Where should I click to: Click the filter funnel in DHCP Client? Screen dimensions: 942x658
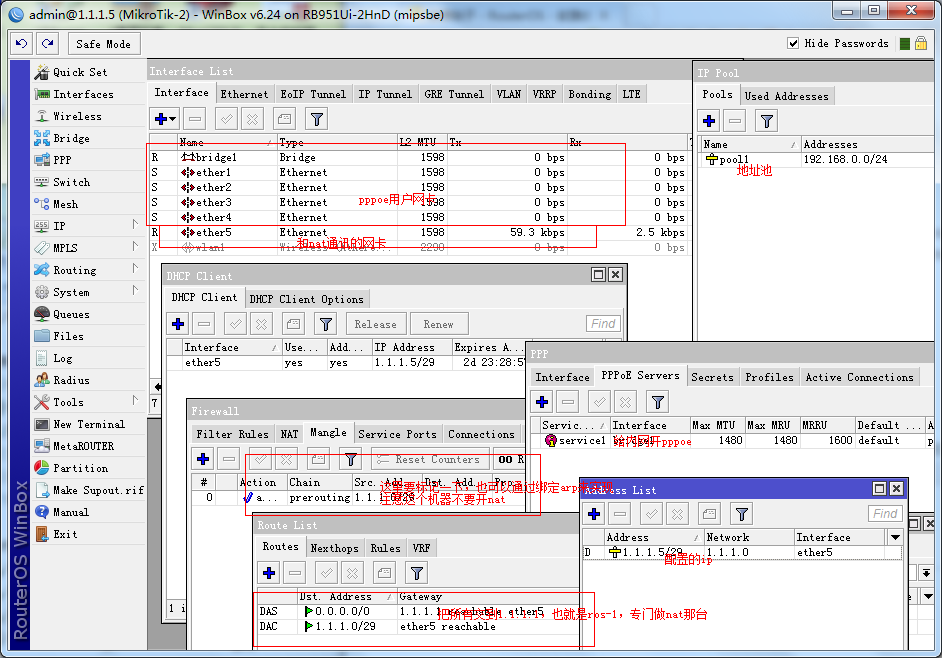pyautogui.click(x=326, y=324)
